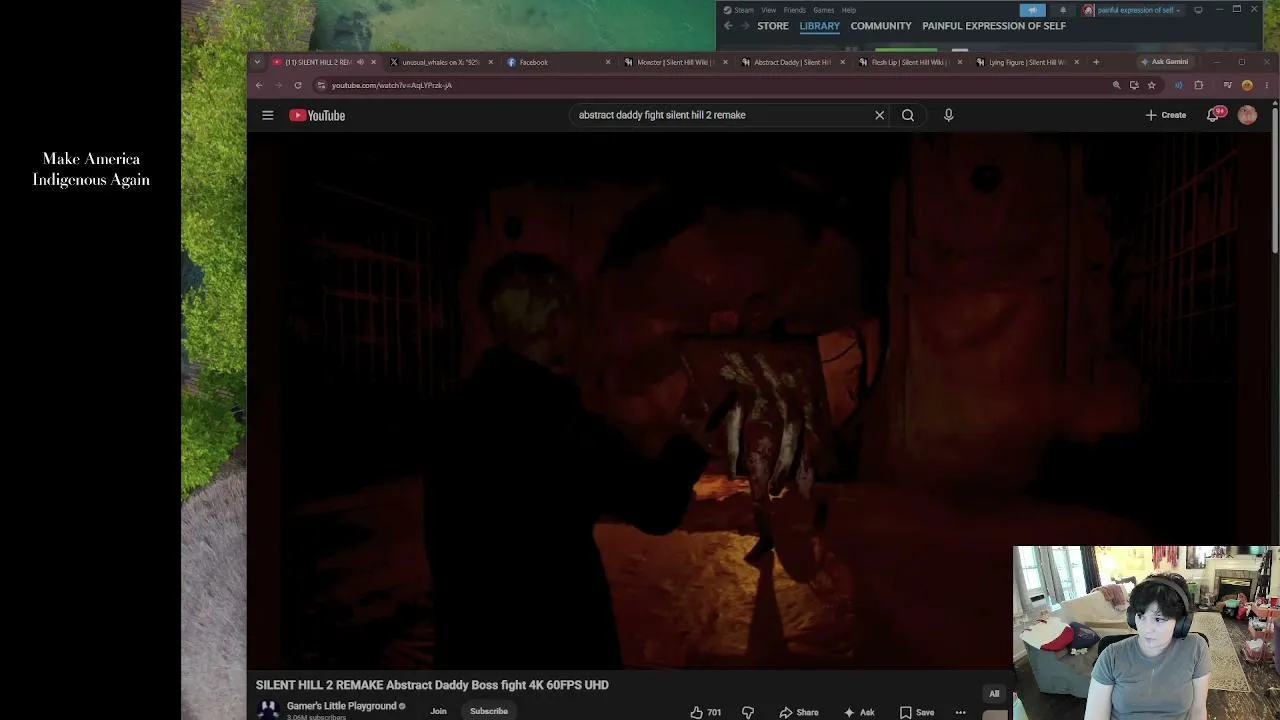Open the Chrome zoom magnifier icon
1280x720 pixels.
(x=1116, y=85)
